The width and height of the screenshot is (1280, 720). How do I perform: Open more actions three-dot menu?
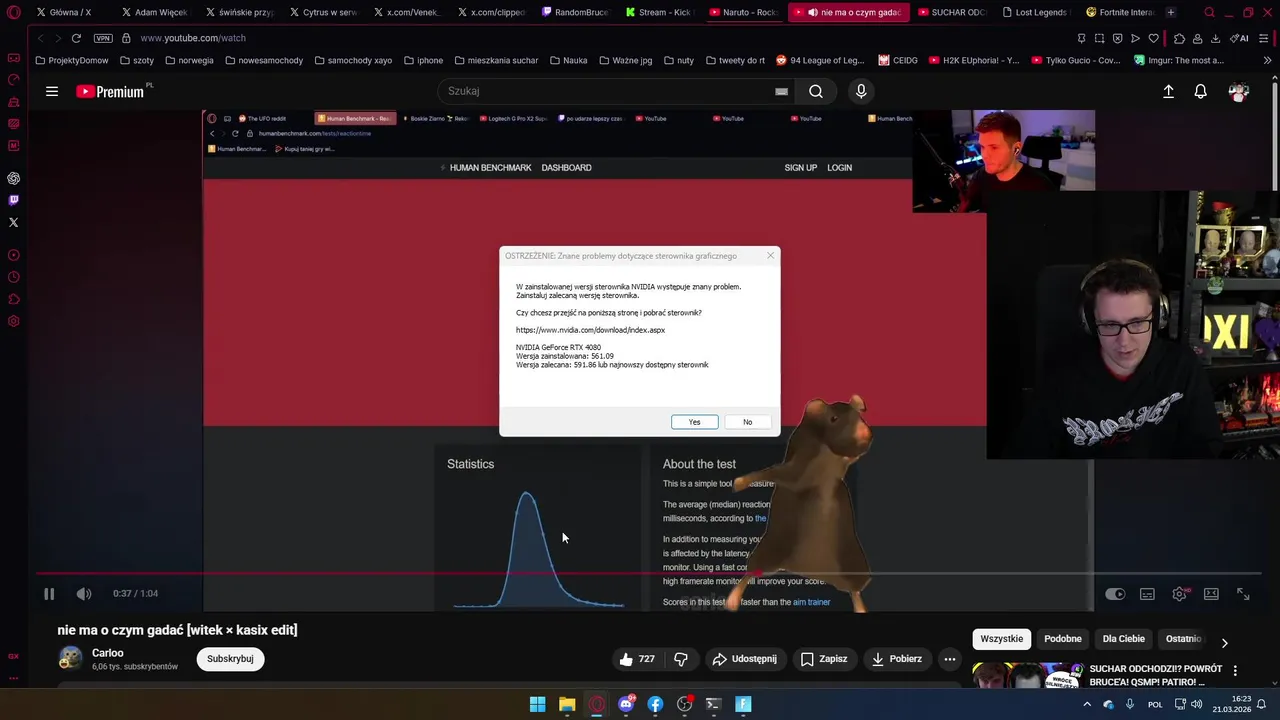950,659
